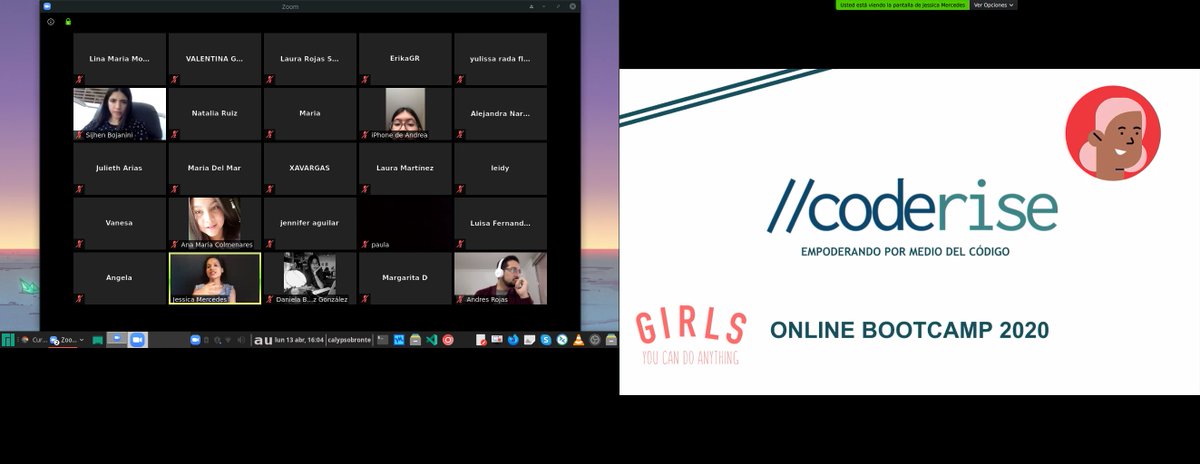Screen dimensions: 1200x464
Task: Click the blue Zoom camera taskbar icon
Action: [137, 340]
